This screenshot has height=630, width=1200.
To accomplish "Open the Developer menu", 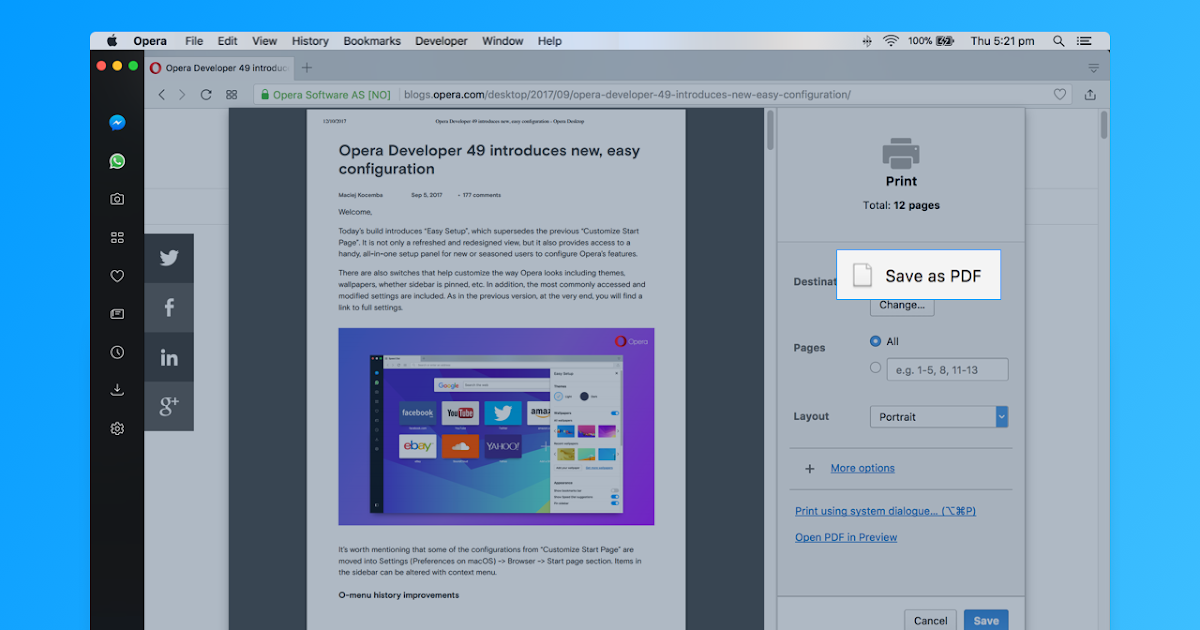I will [x=441, y=41].
